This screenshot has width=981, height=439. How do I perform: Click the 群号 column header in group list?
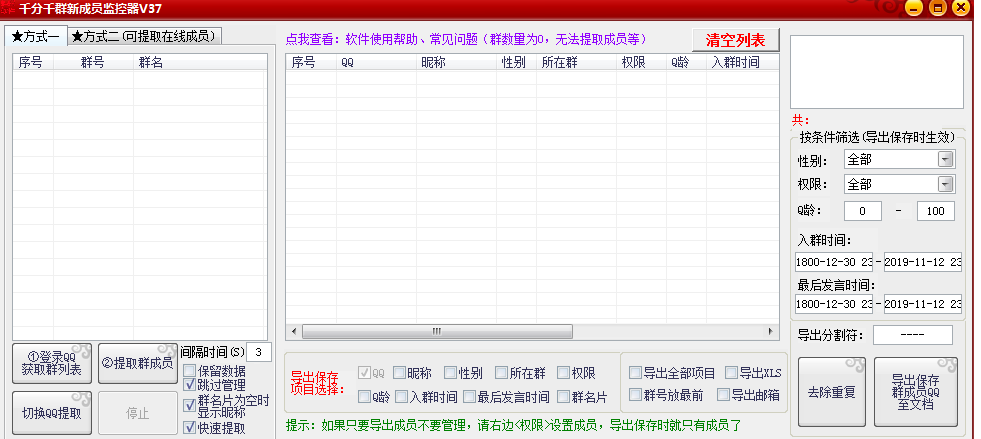click(93, 62)
